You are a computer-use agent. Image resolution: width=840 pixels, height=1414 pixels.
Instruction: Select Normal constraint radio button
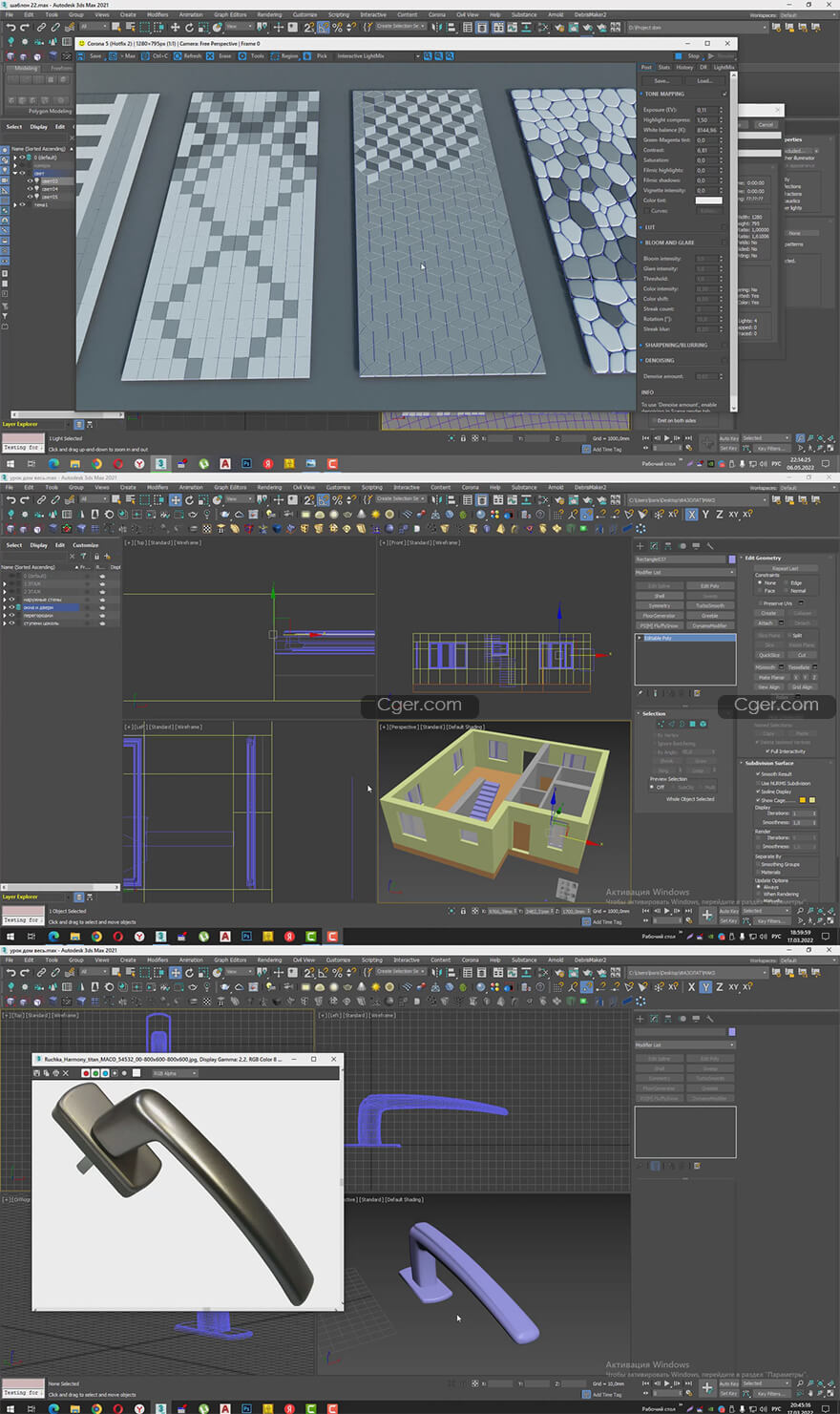[787, 591]
